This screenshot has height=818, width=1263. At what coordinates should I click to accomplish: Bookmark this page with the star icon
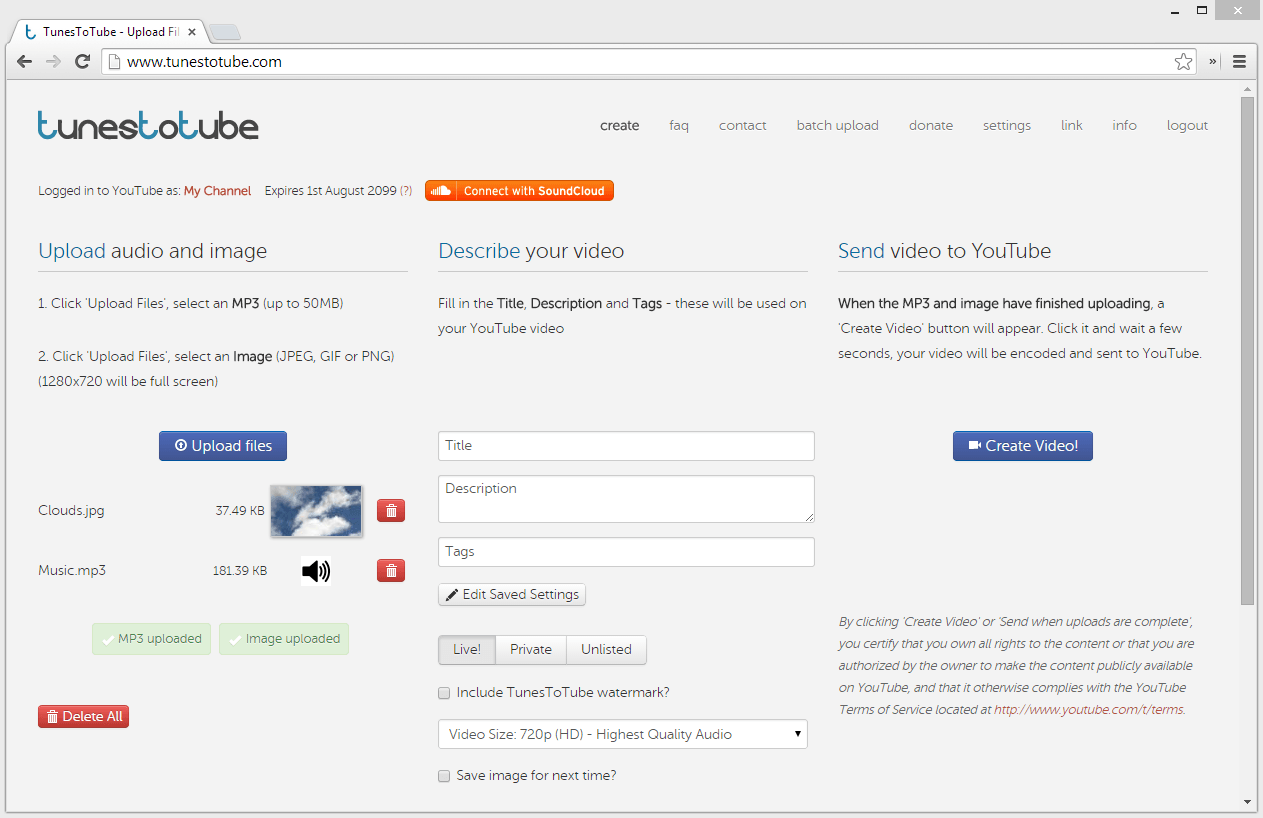(x=1184, y=62)
